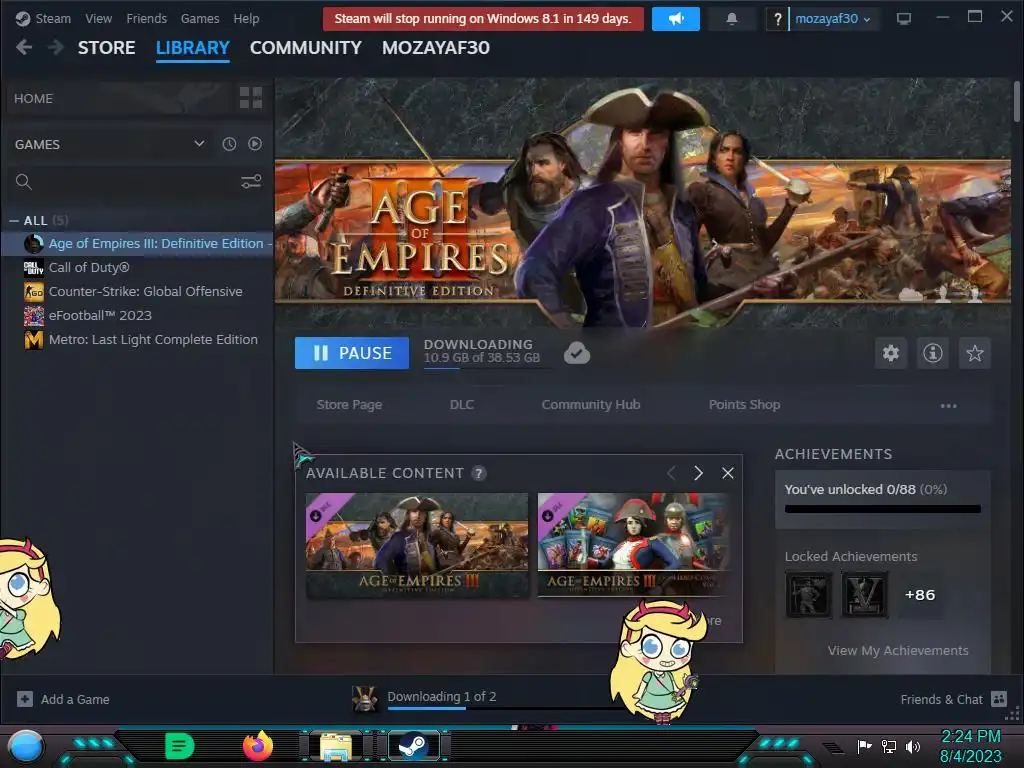Expand the Games filter dropdown

click(x=199, y=144)
